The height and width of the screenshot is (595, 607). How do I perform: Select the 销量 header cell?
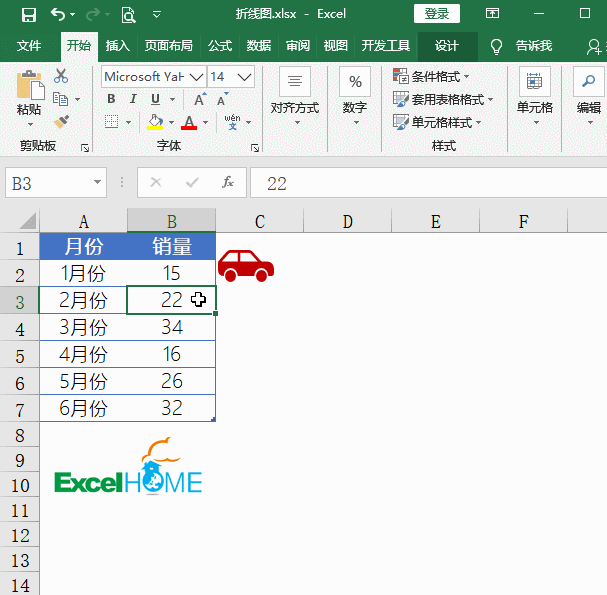pos(171,246)
